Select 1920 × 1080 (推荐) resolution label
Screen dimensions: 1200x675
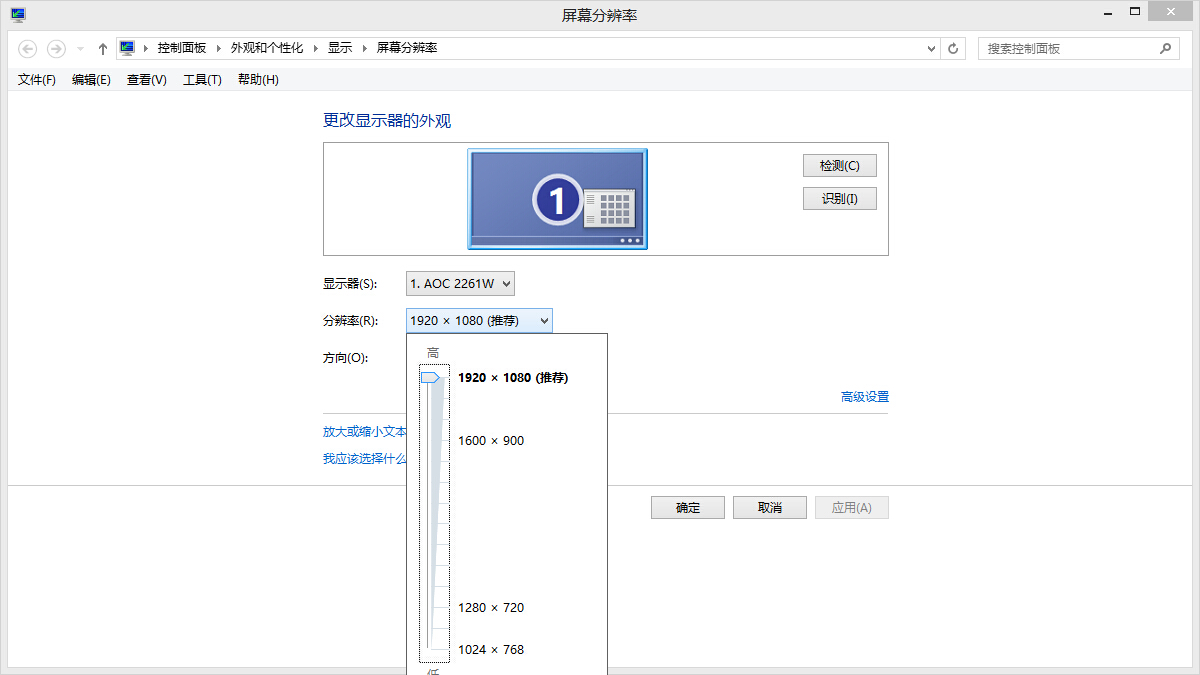tap(513, 378)
